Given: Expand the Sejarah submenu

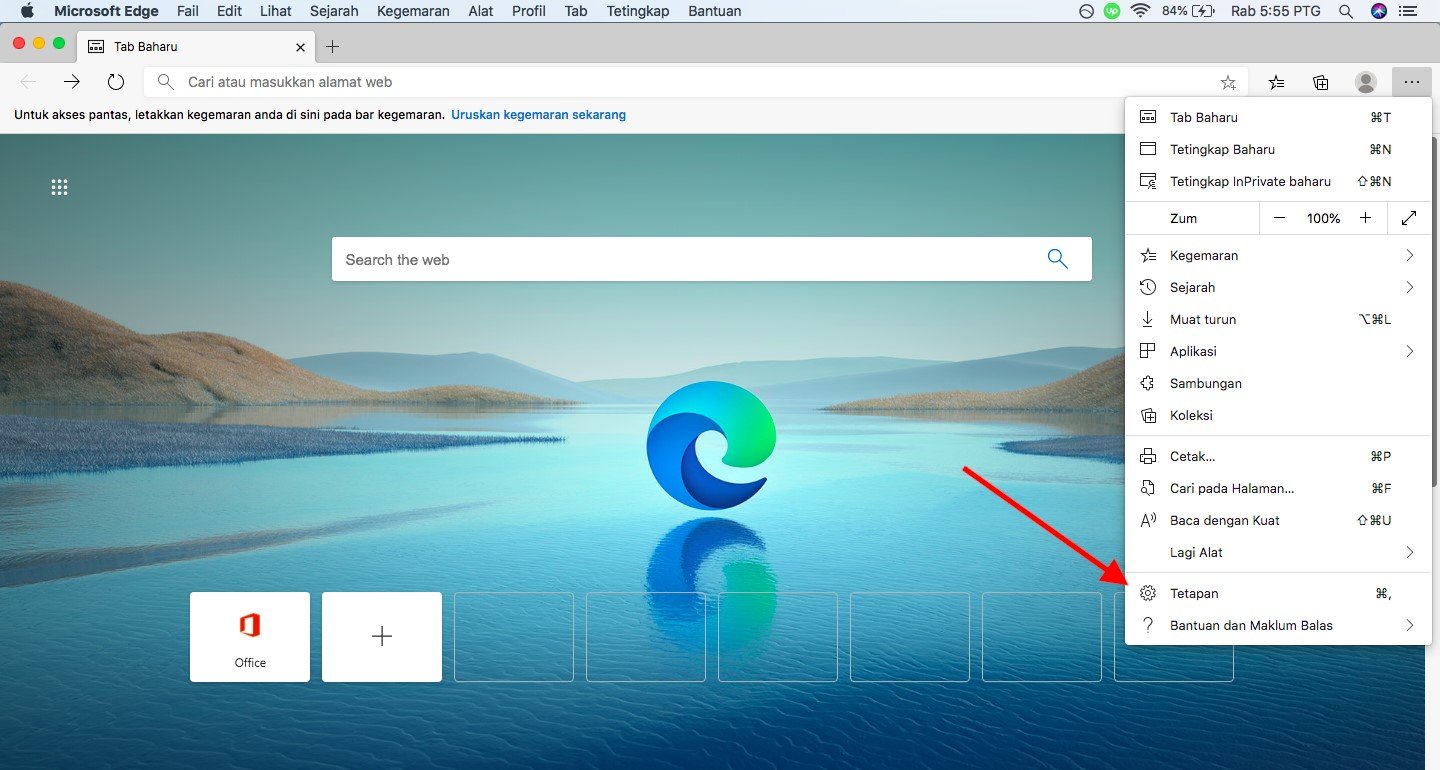Looking at the screenshot, I should [1409, 287].
